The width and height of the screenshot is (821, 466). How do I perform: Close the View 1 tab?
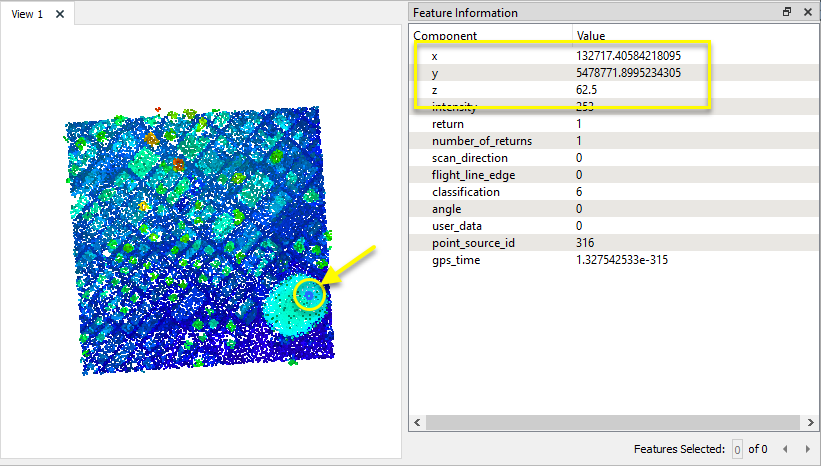coord(60,14)
